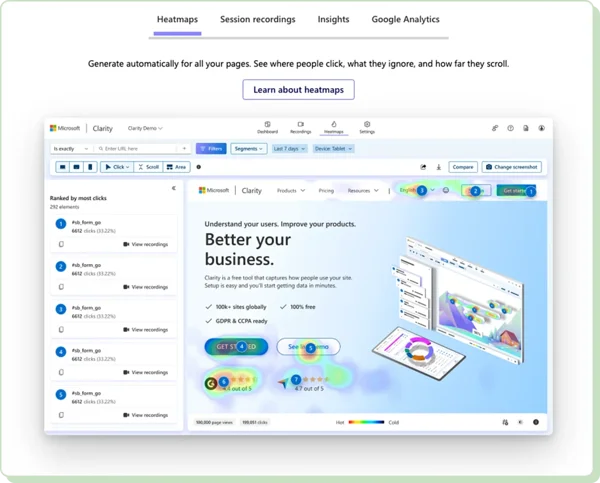
Task: Open the Last 7 days dropdown
Action: point(289,148)
